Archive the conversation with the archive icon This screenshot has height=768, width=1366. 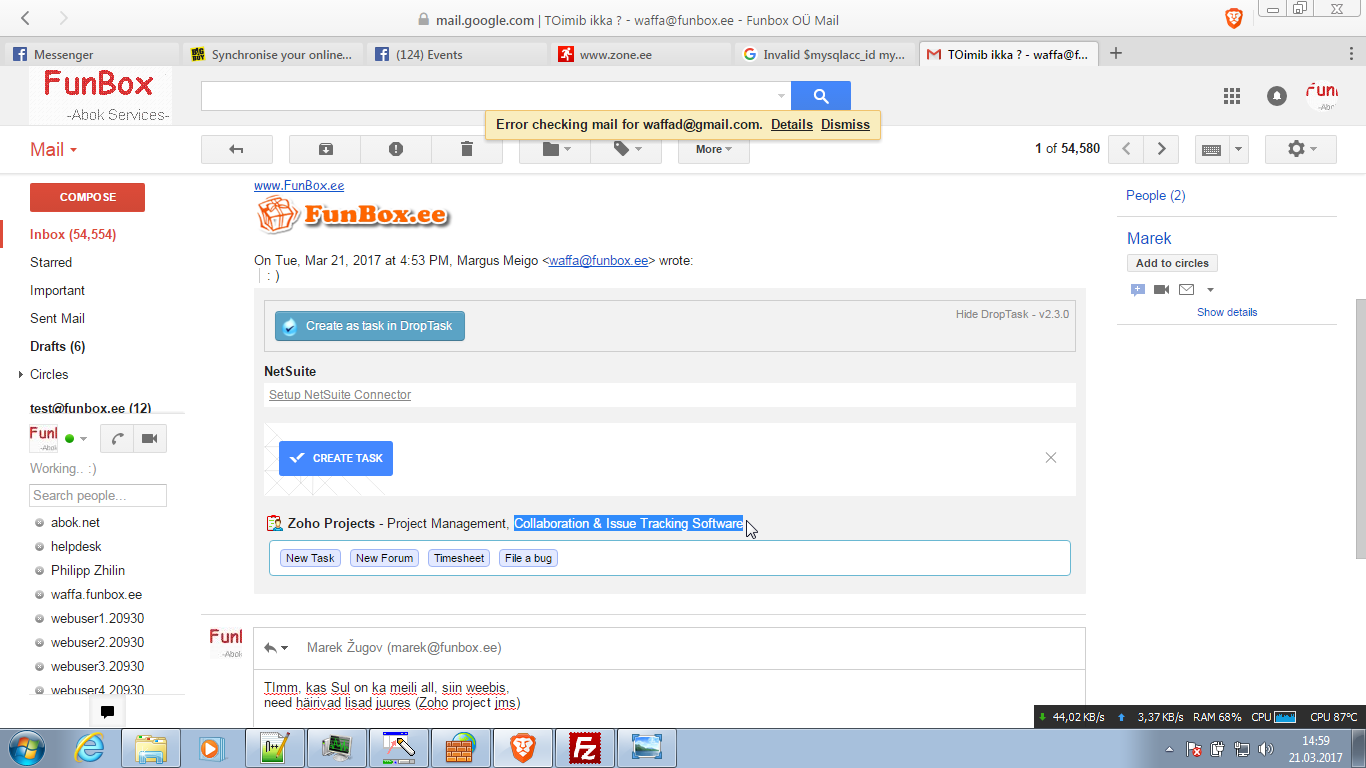[325, 149]
